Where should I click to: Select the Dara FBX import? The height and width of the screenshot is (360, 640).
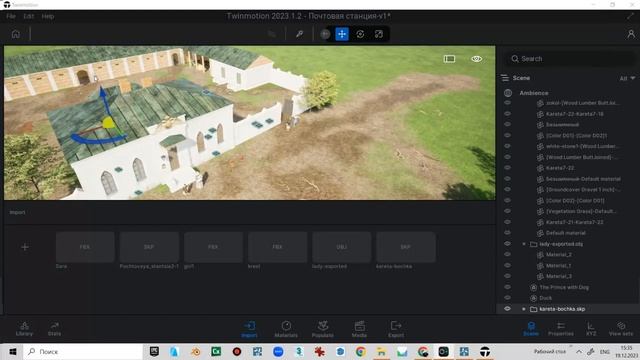(x=85, y=247)
